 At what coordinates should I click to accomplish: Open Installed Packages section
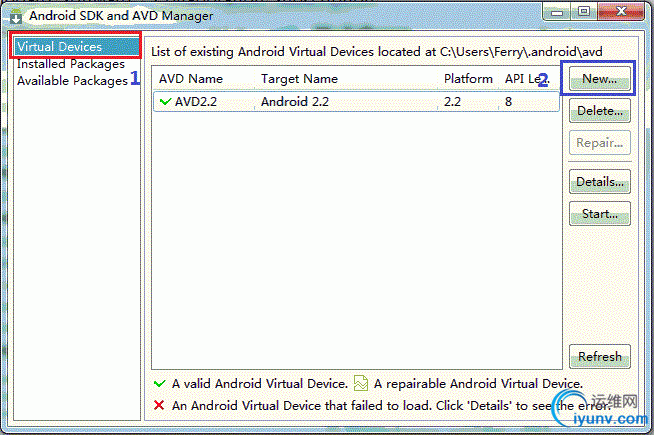point(70,64)
